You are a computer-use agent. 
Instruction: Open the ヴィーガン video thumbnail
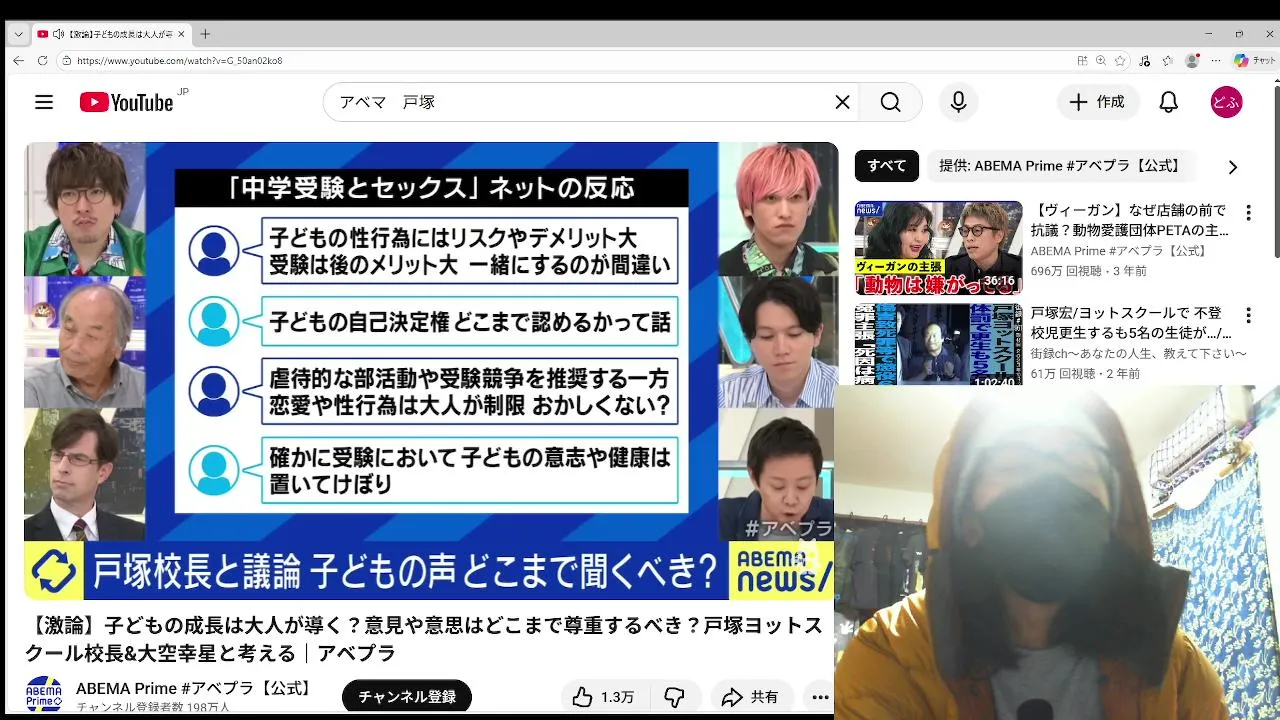coord(938,248)
